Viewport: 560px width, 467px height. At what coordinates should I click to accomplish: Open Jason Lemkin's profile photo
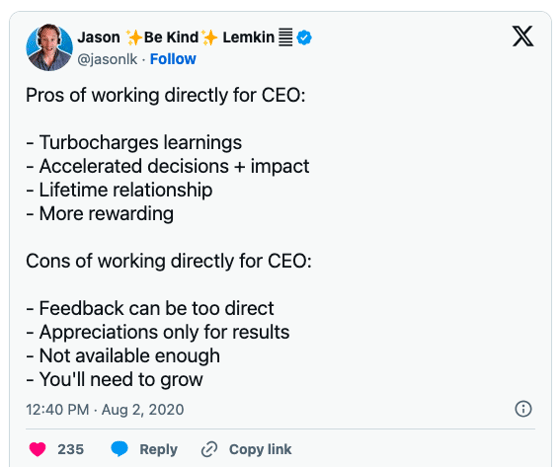click(49, 47)
